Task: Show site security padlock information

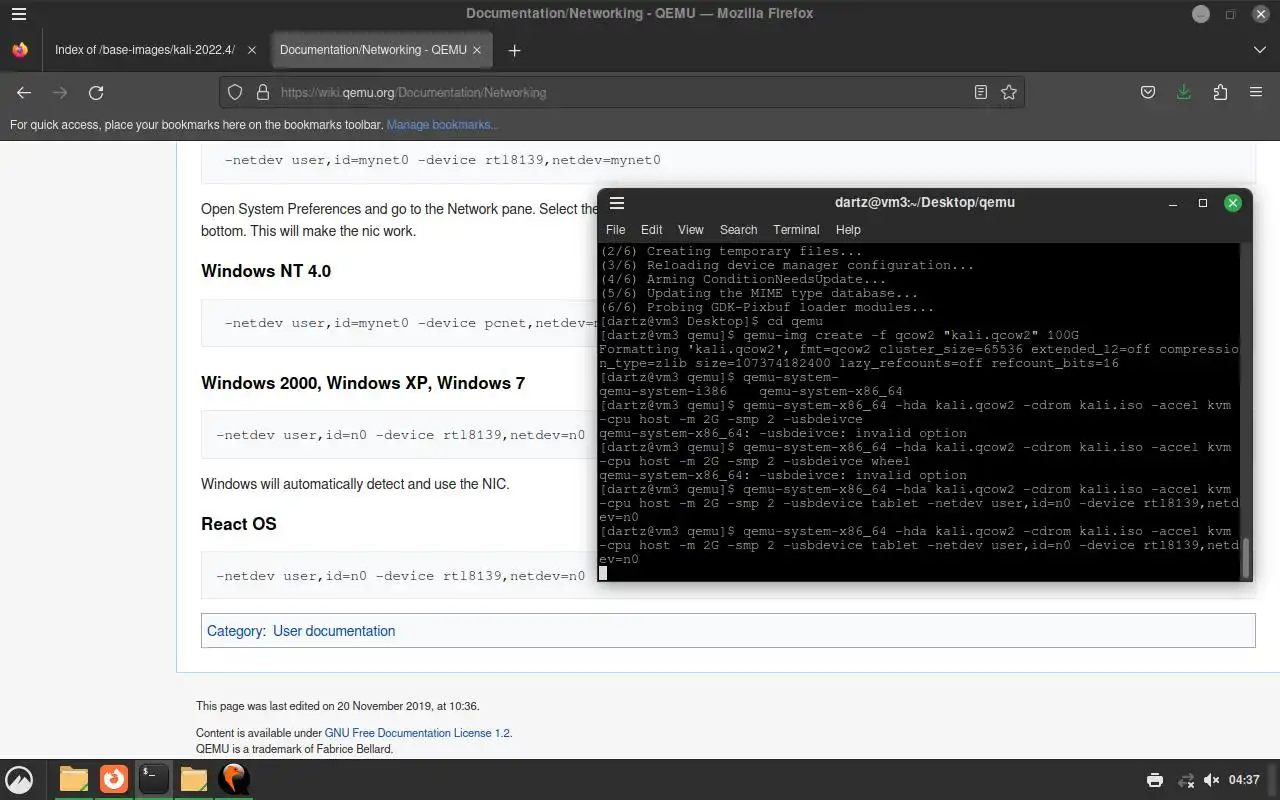Action: (x=263, y=92)
